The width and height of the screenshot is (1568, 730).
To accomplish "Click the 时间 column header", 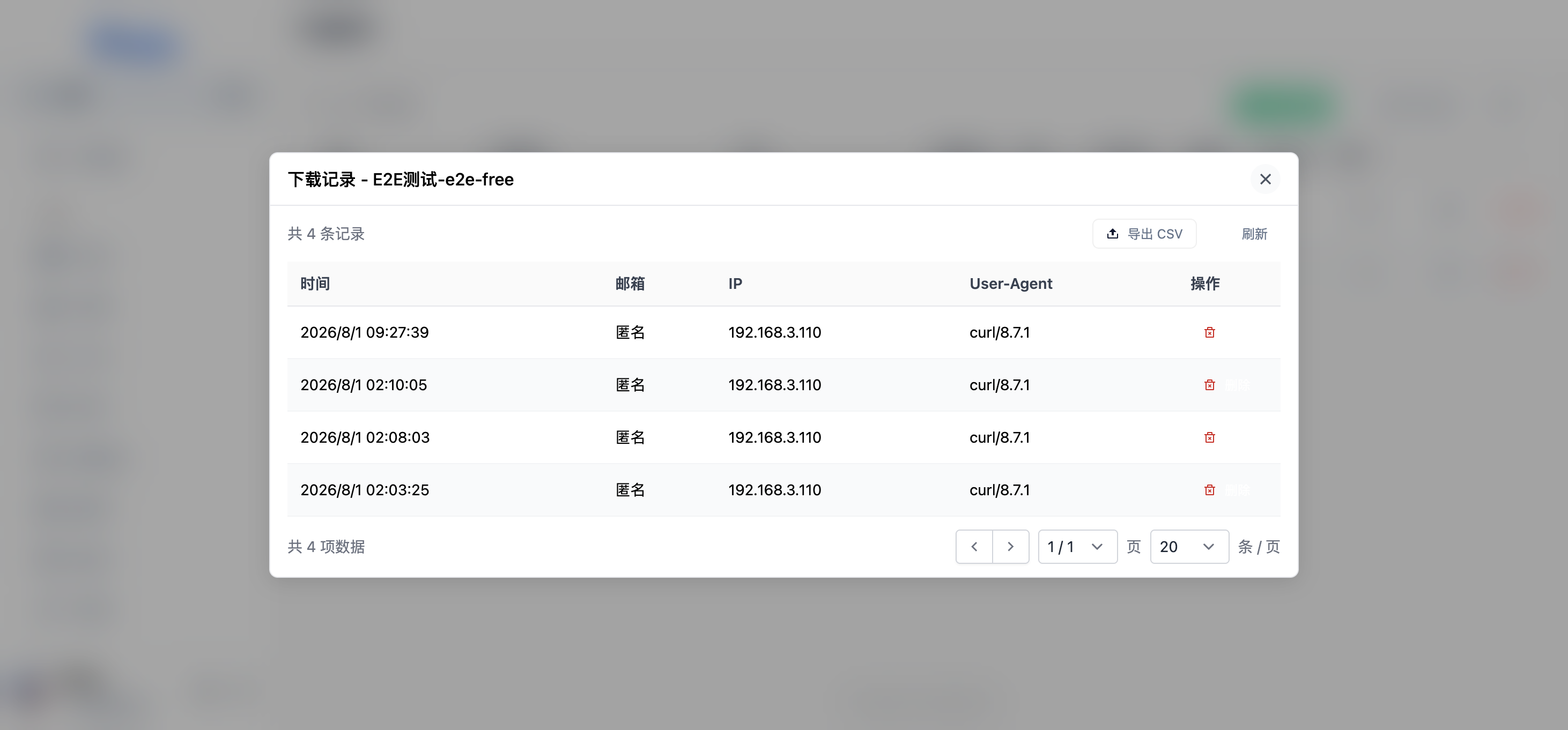I will pos(315,284).
